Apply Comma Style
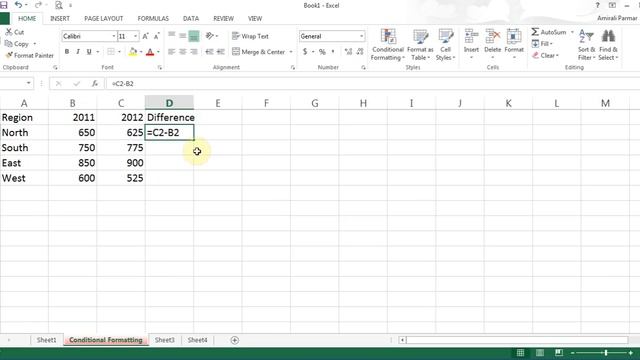This screenshot has height=360, width=640. click(333, 52)
